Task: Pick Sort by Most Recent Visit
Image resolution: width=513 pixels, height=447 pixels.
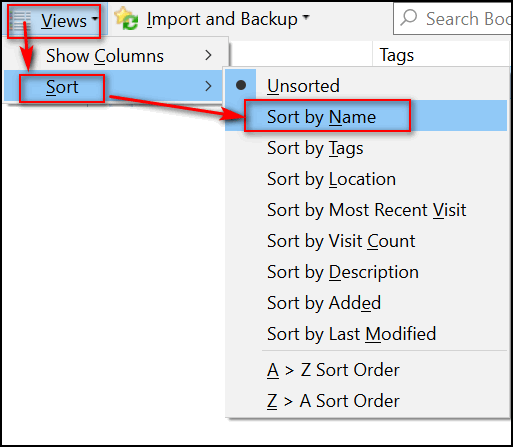Action: click(x=366, y=210)
